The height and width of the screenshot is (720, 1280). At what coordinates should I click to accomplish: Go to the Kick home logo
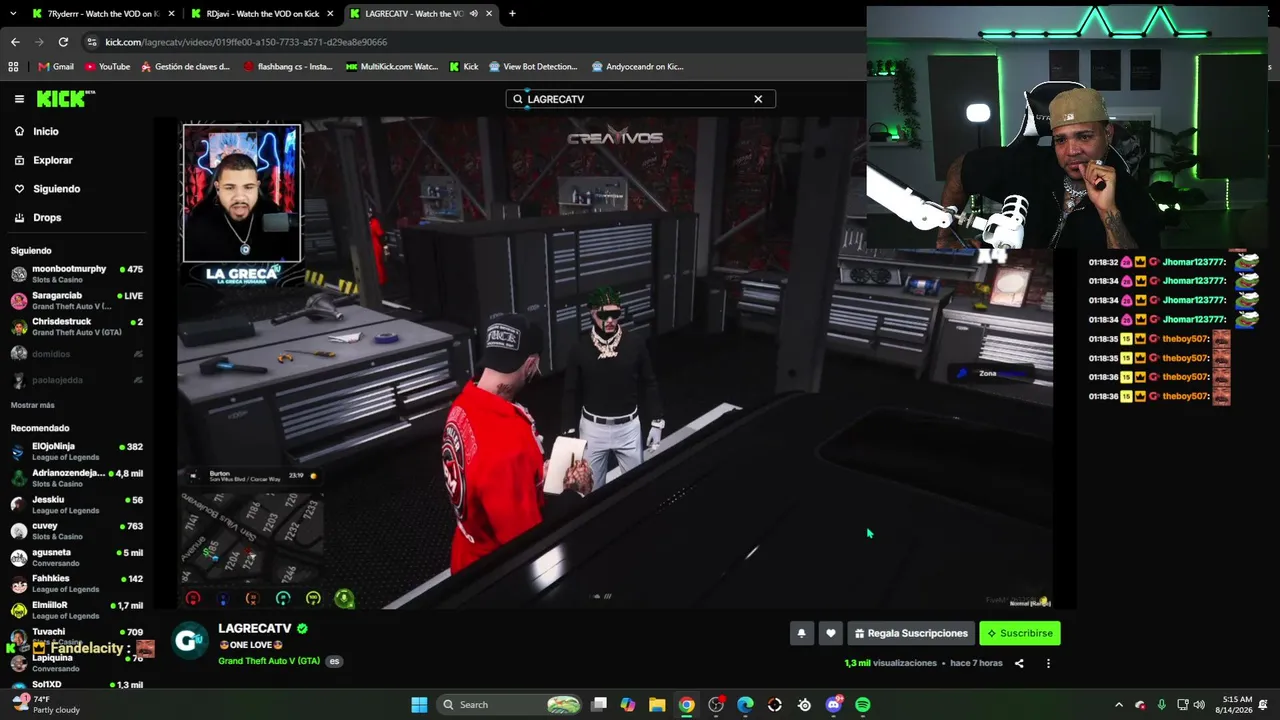click(x=65, y=99)
